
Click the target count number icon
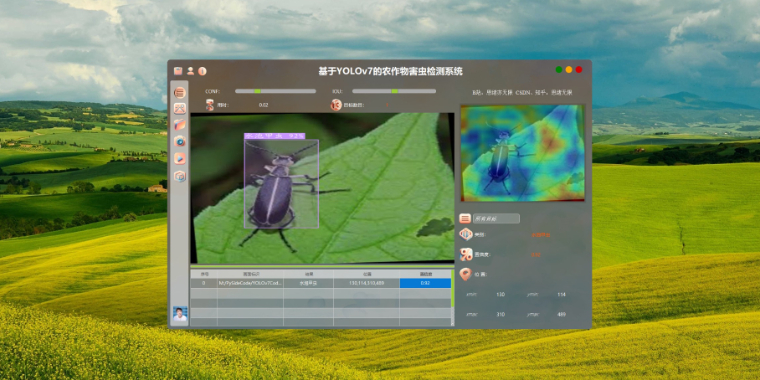336,105
